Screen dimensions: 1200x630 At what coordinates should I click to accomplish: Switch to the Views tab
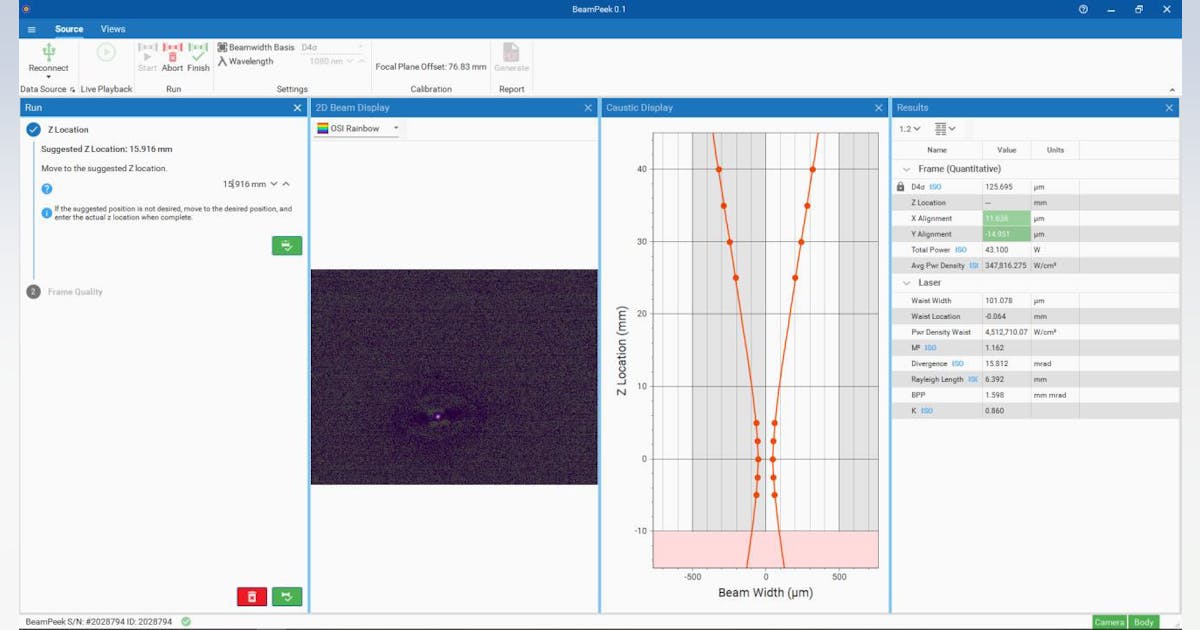(x=112, y=28)
